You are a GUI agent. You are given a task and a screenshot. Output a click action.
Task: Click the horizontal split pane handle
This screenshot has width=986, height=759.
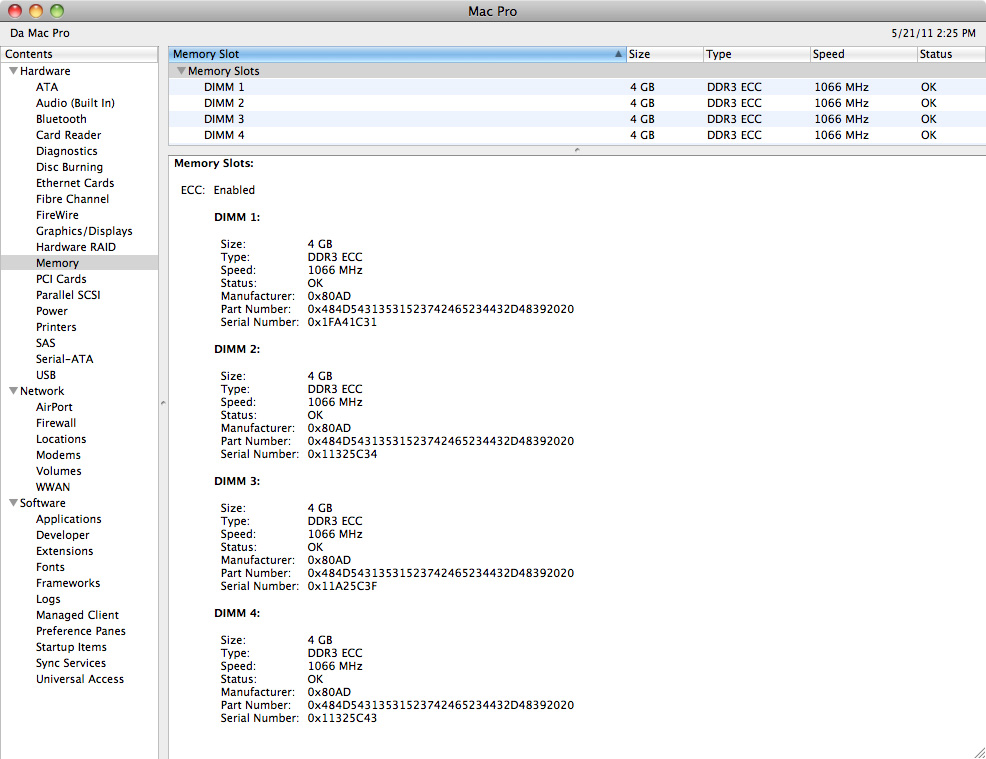[x=577, y=150]
